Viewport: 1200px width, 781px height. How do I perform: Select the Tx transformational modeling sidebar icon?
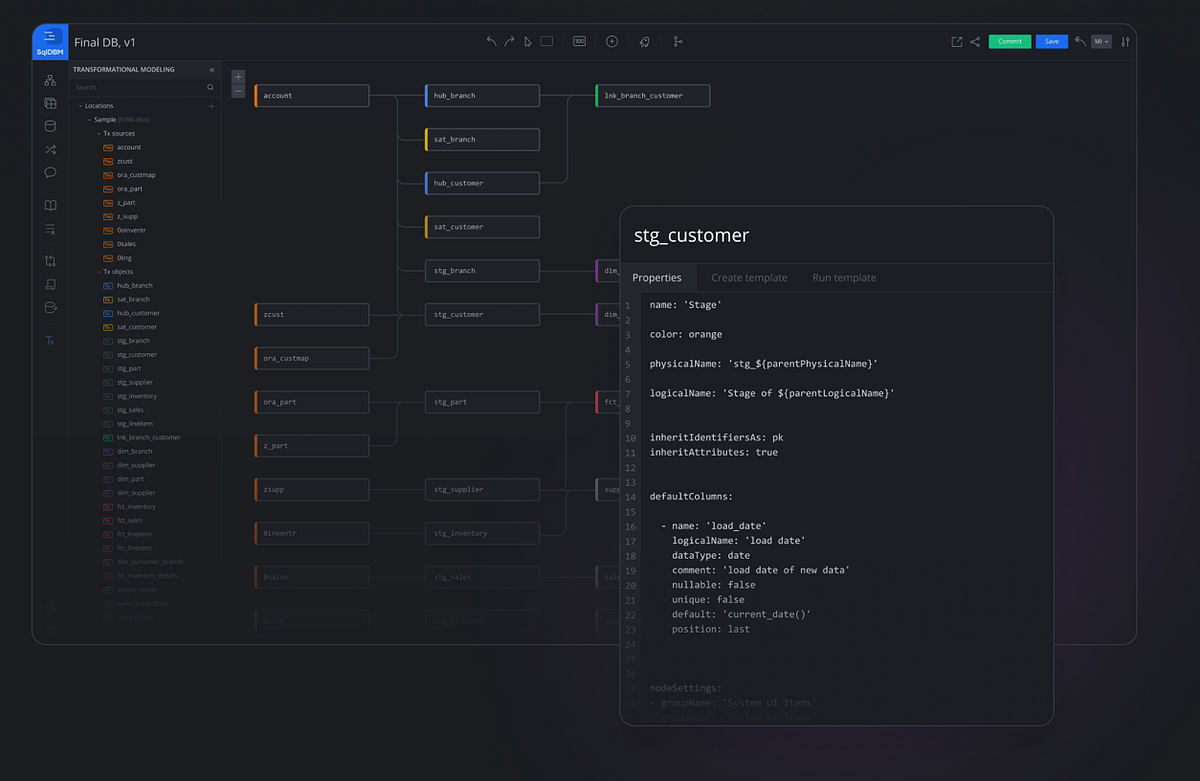pyautogui.click(x=50, y=340)
